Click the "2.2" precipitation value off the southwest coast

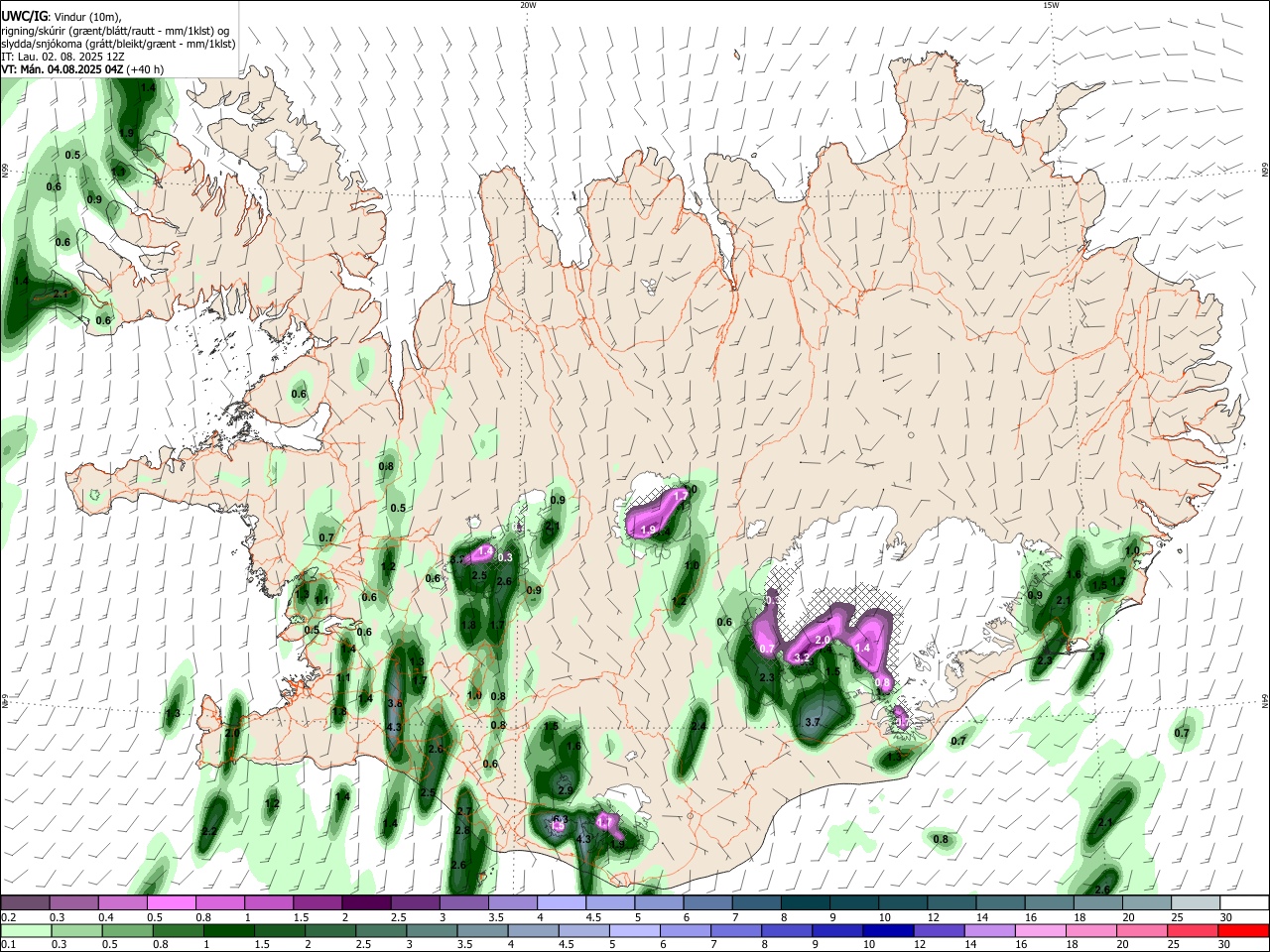(209, 831)
